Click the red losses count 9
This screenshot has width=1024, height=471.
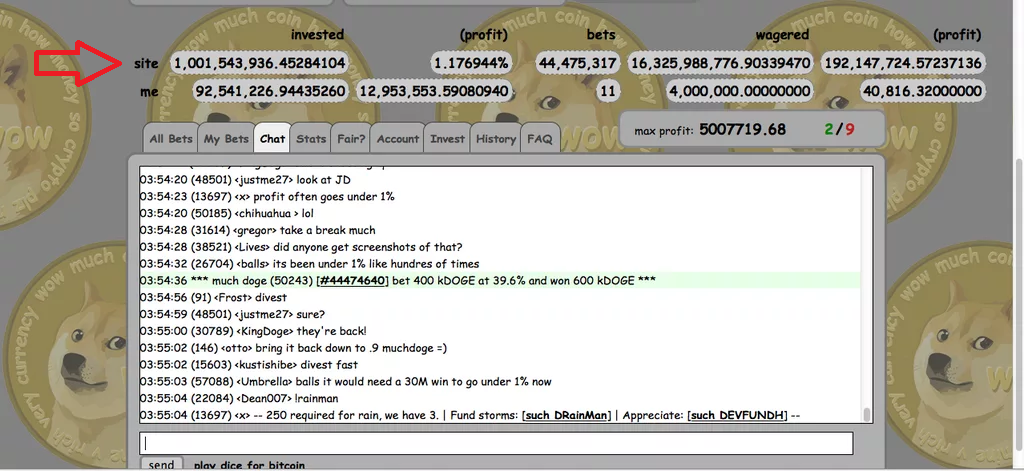850,129
